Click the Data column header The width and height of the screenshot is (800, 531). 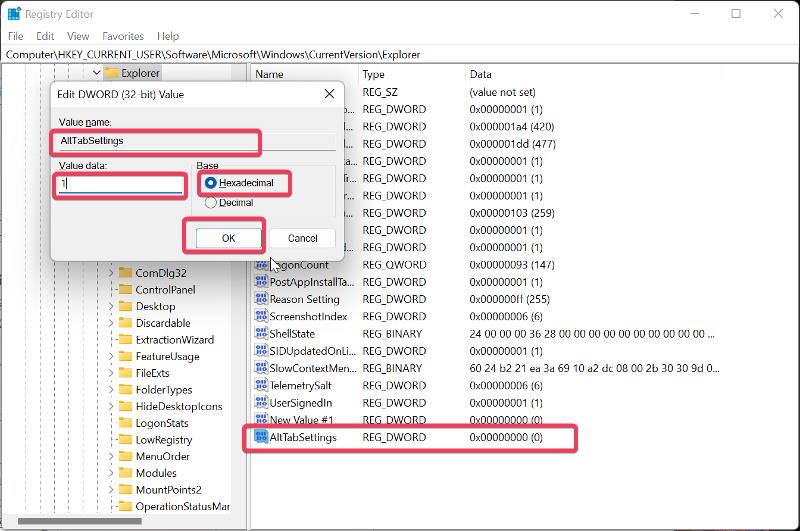pos(594,74)
